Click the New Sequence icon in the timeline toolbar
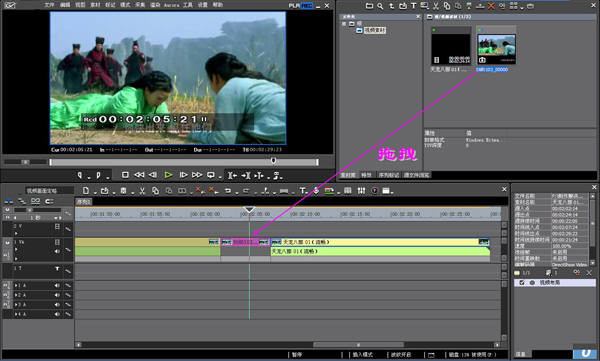This screenshot has height=361, width=600. pos(86,191)
